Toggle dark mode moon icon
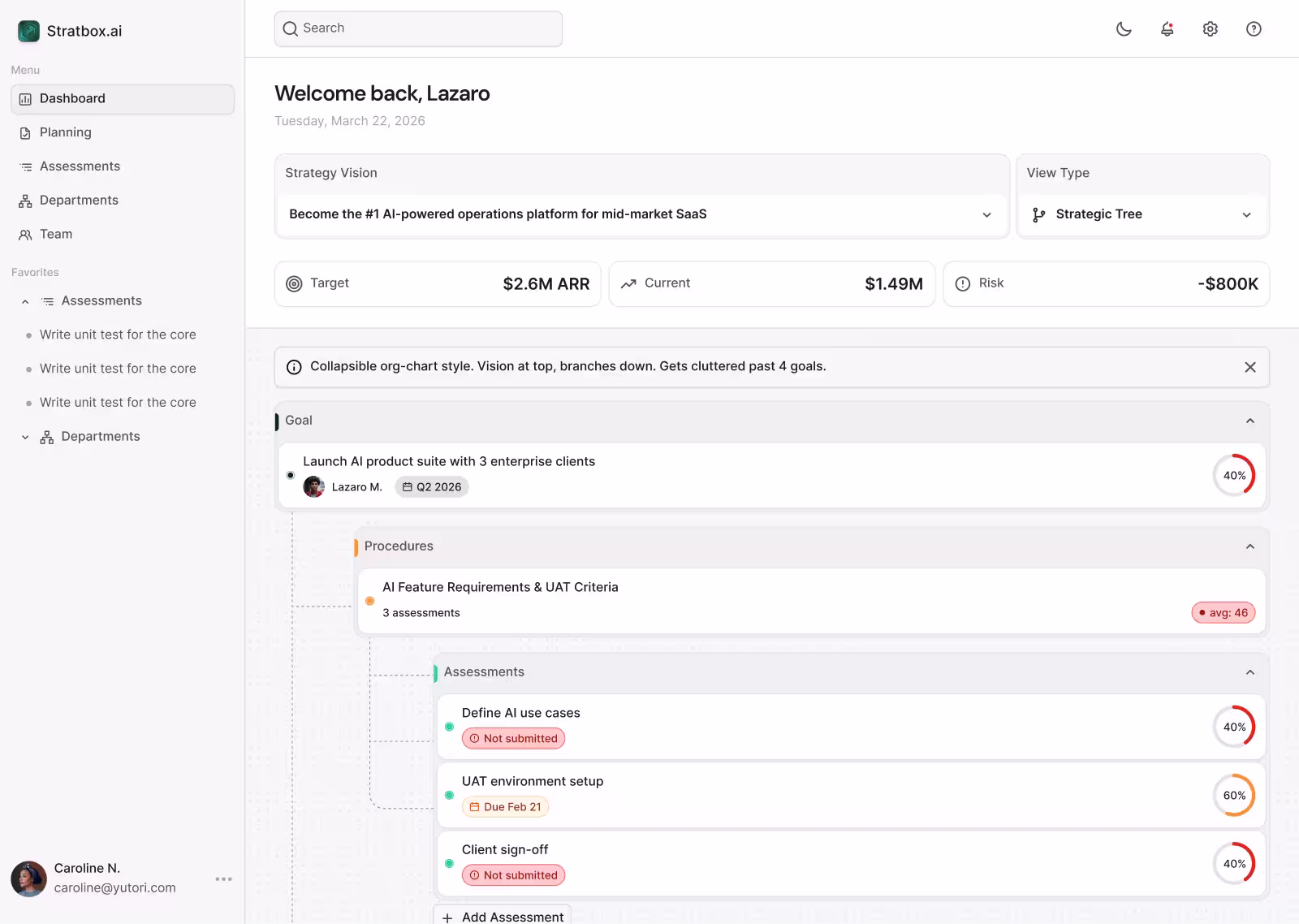 [x=1124, y=29]
